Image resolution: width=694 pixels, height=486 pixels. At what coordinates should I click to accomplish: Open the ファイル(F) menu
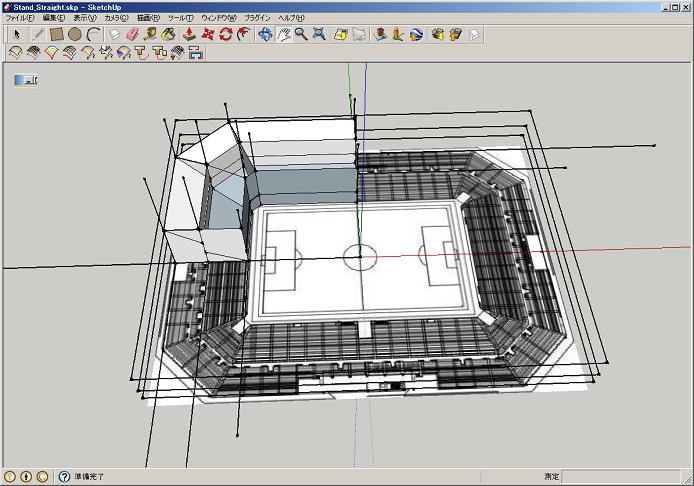coord(20,18)
